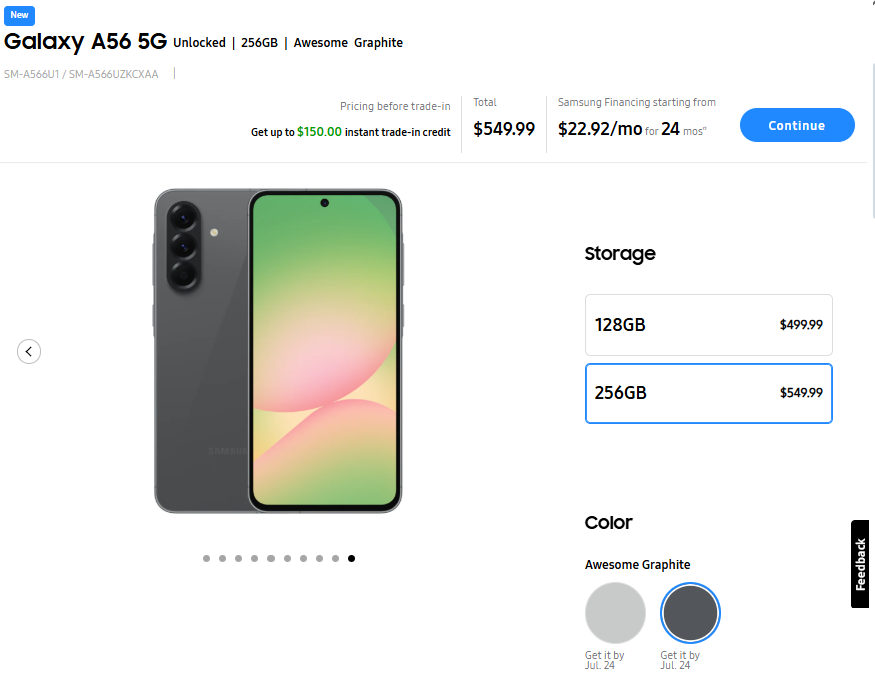This screenshot has width=875, height=699.
Task: Click the Galaxy A56 phone image
Action: [x=278, y=351]
